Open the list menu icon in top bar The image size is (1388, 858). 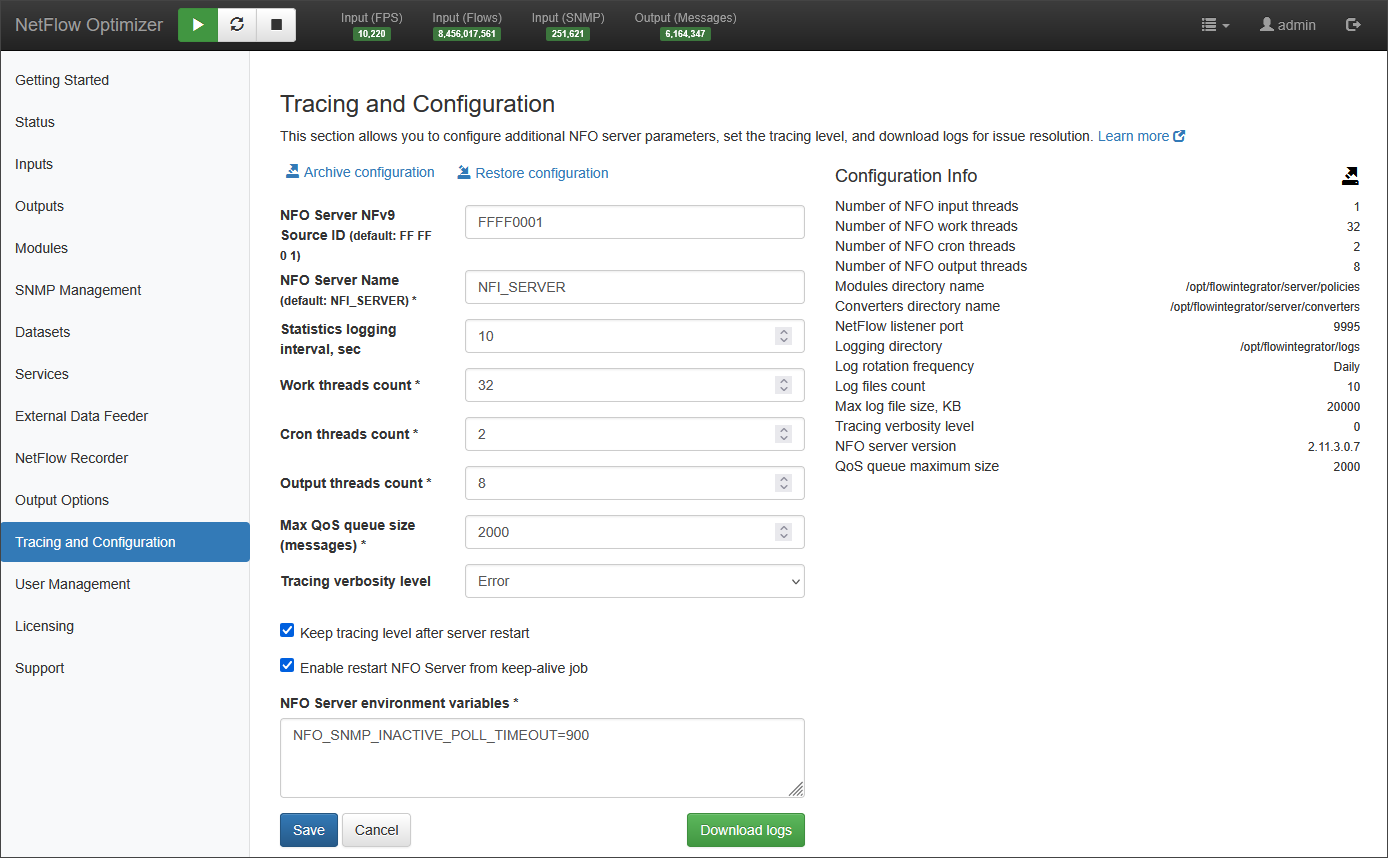1215,25
